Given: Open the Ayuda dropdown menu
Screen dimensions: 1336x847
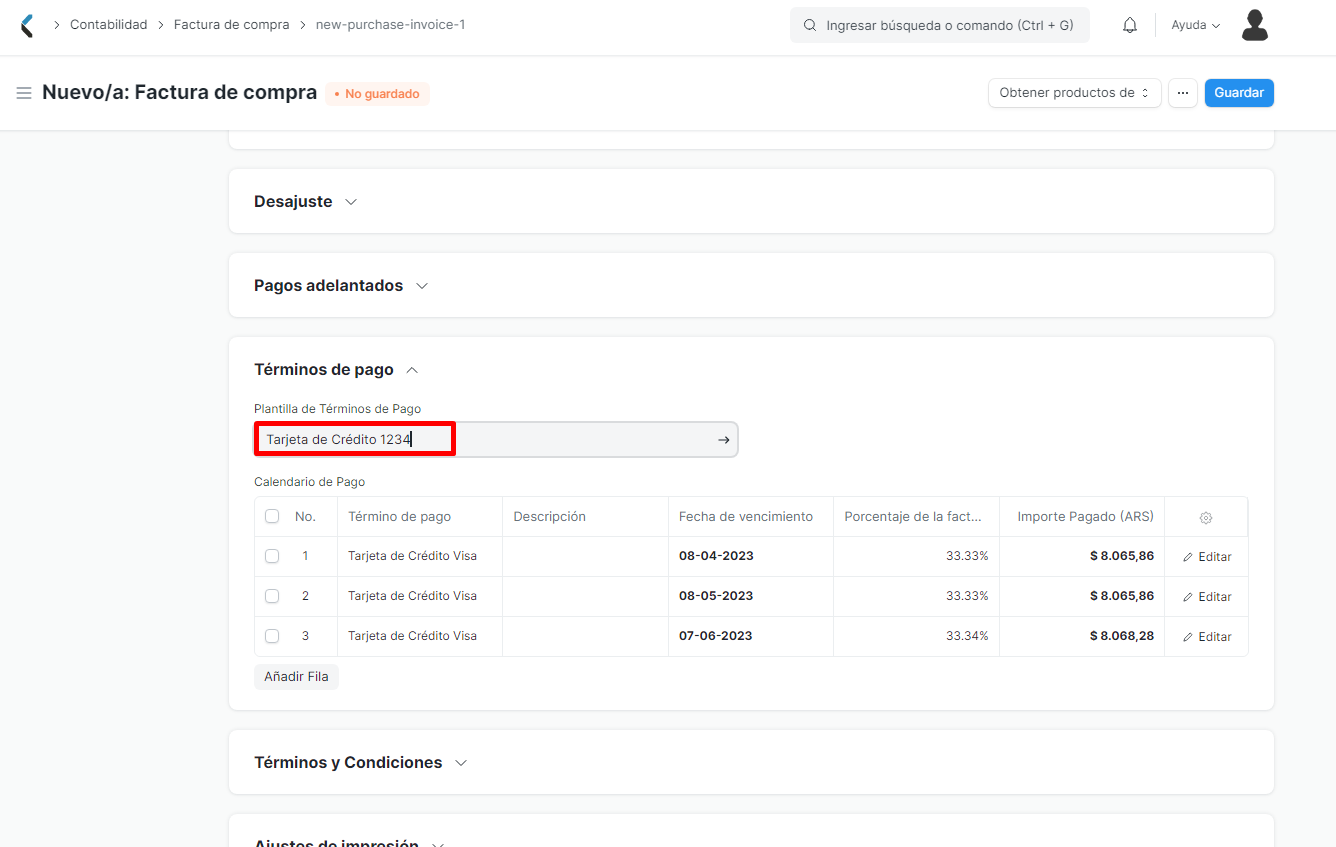Looking at the screenshot, I should pyautogui.click(x=1196, y=25).
